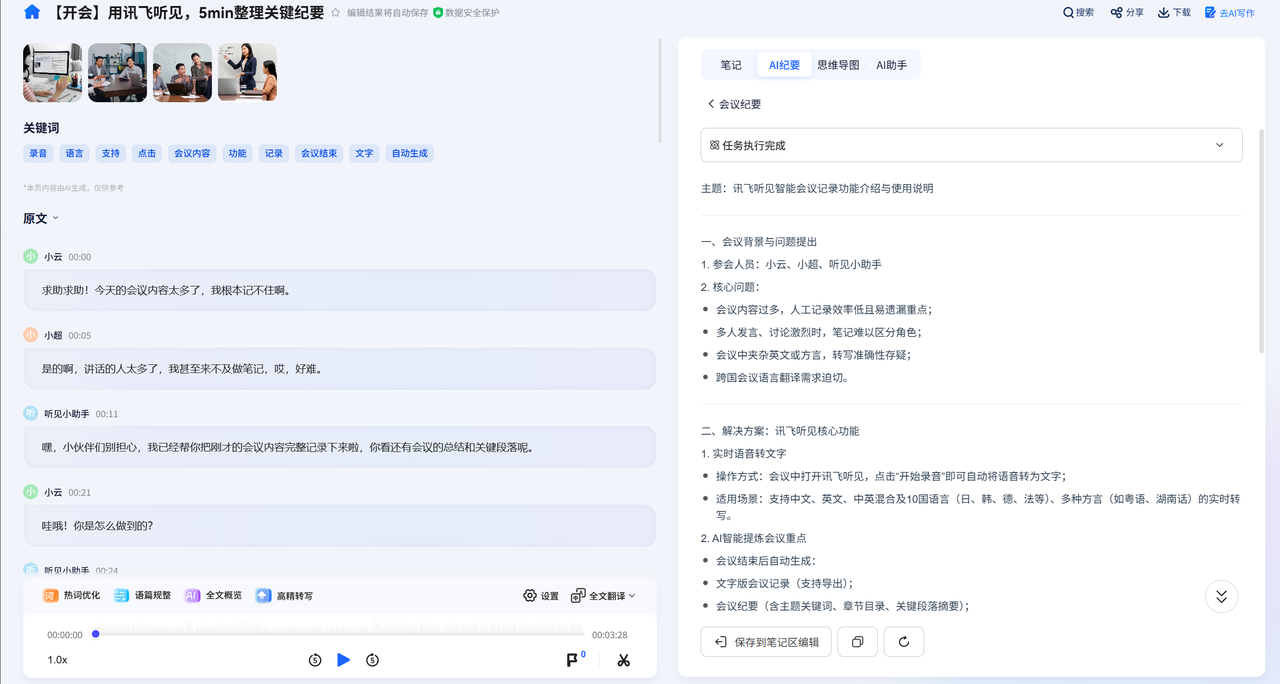Viewport: 1280px width, 684px height.
Task: Select keyword tag 录音
Action: pyautogui.click(x=38, y=153)
